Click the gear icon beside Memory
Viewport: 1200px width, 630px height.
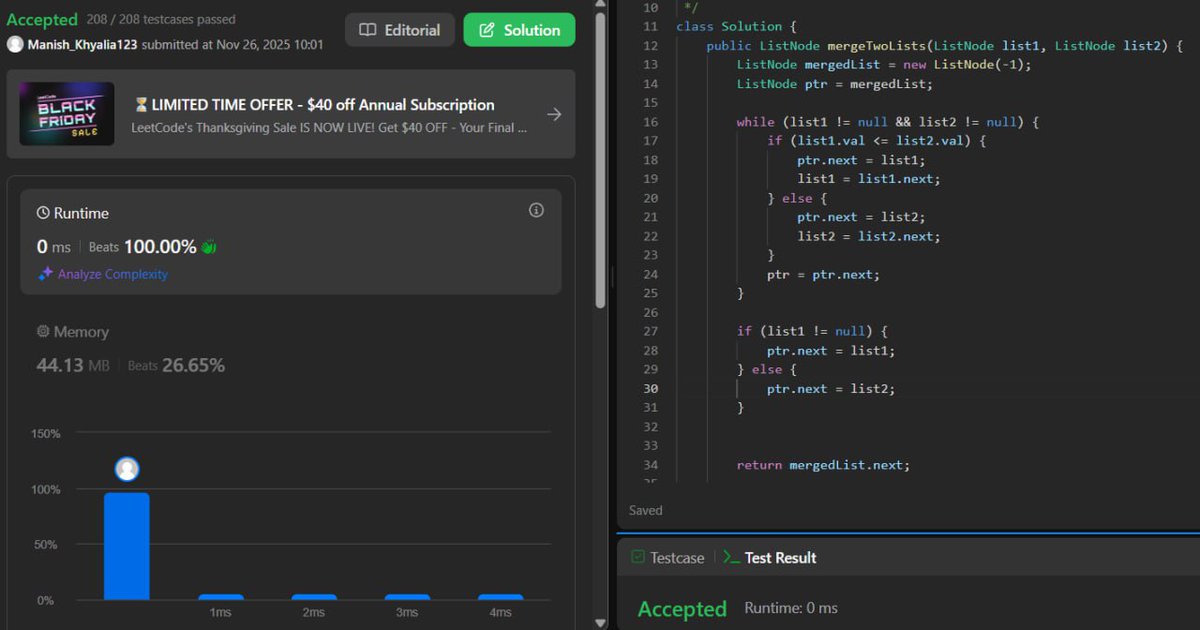coord(41,331)
